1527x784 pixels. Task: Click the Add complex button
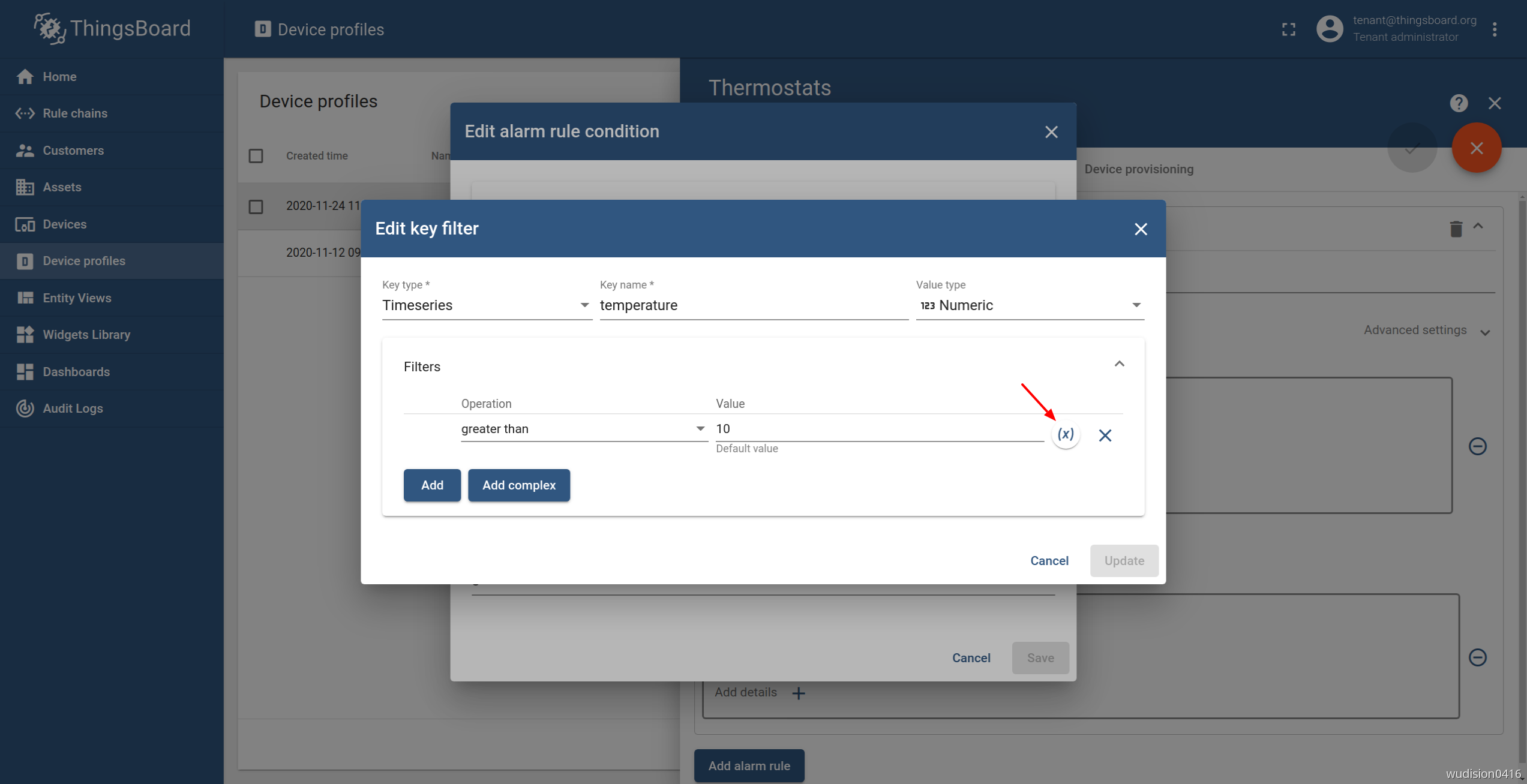pos(518,485)
